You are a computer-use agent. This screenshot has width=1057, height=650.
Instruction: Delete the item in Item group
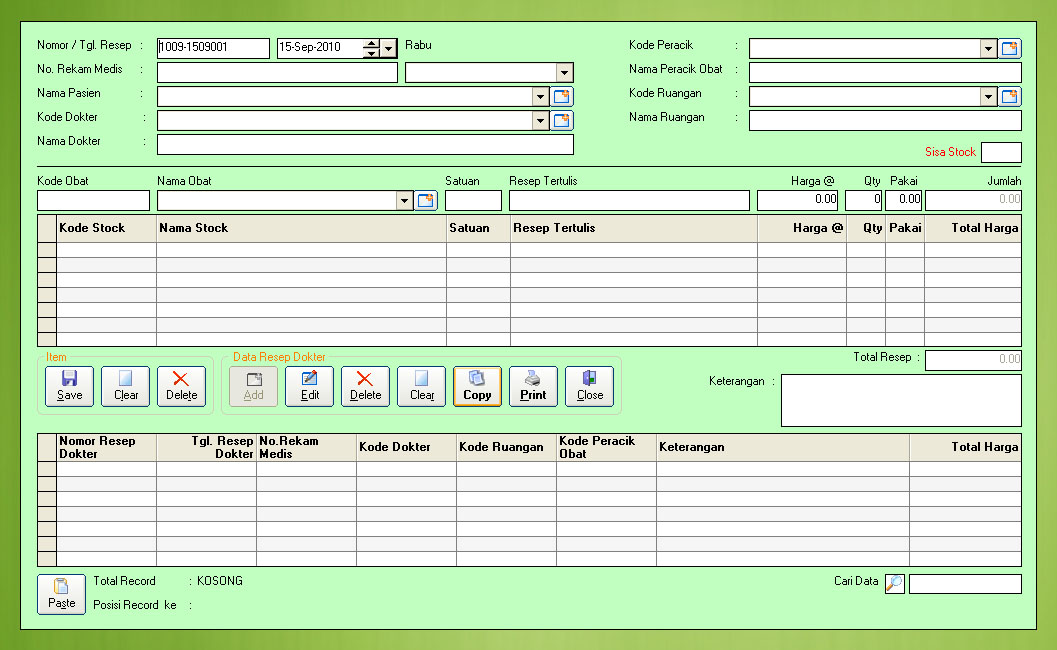(x=181, y=386)
